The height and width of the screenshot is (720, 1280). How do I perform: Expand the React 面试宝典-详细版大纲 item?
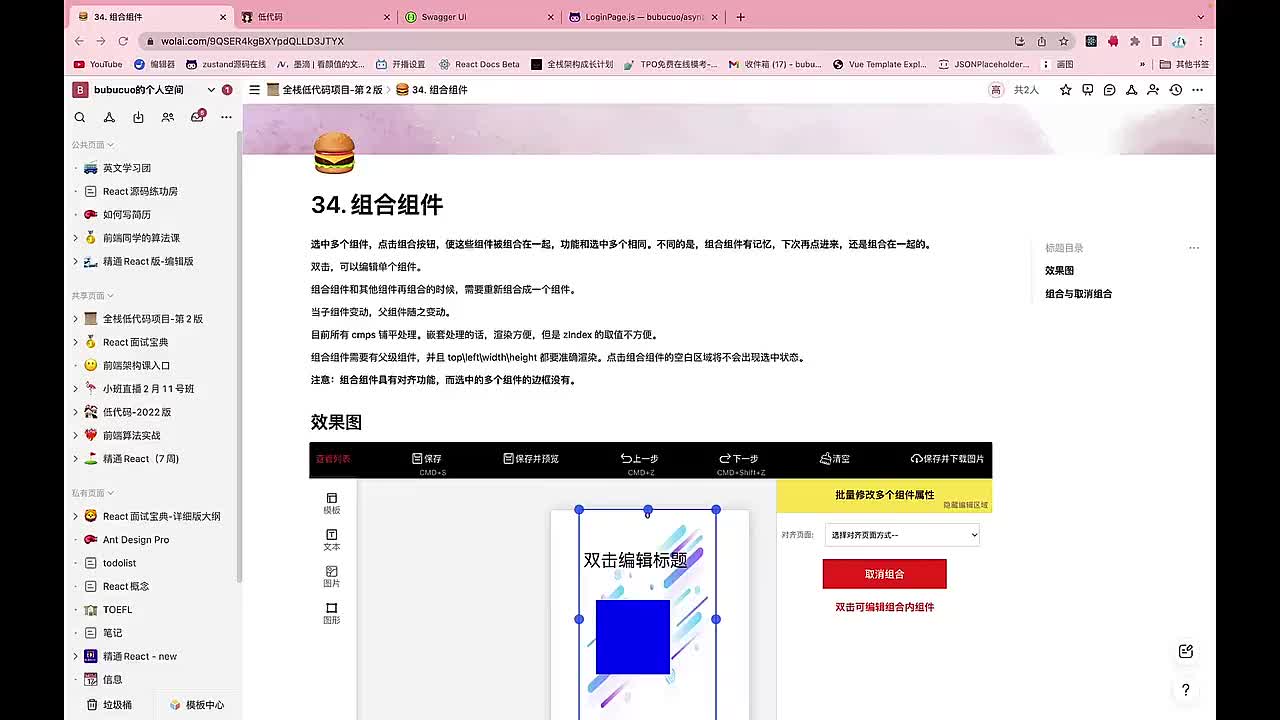click(x=76, y=517)
